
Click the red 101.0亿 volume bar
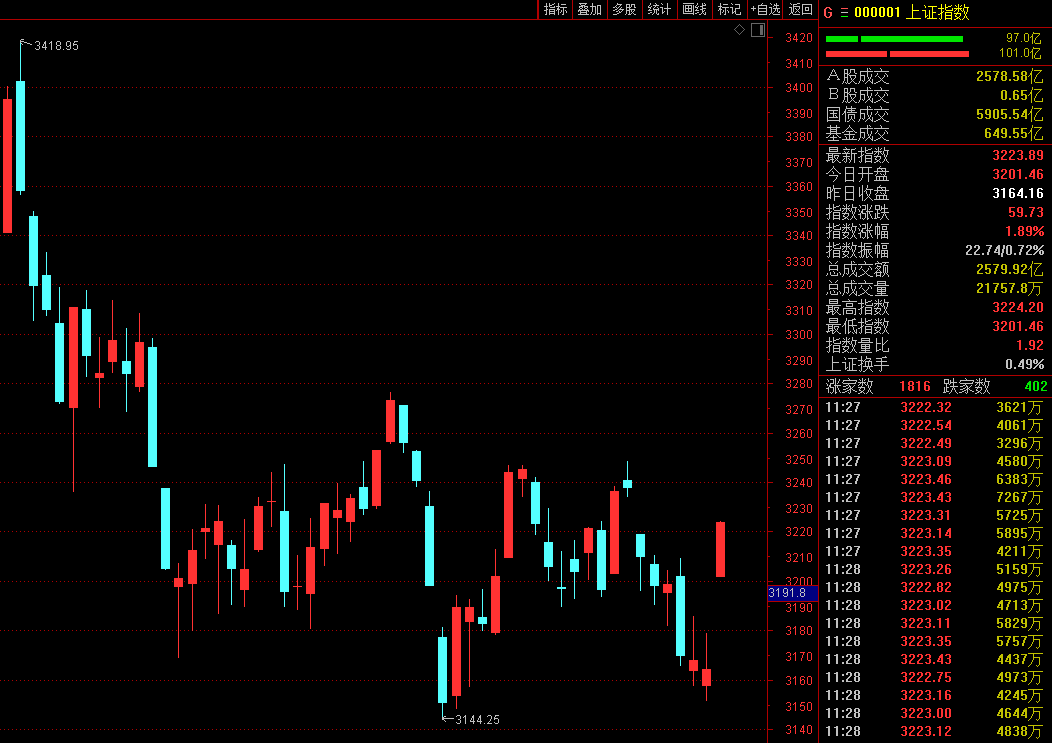click(897, 54)
